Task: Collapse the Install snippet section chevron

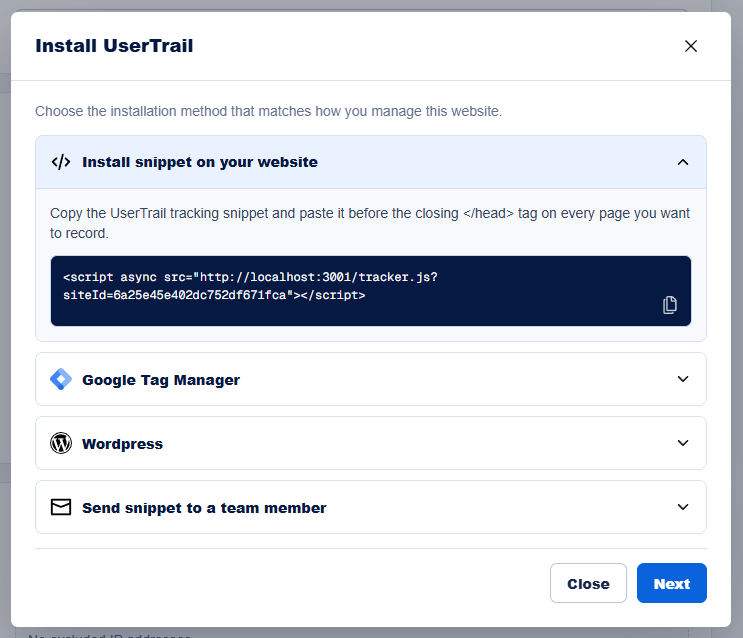Action: (x=683, y=162)
